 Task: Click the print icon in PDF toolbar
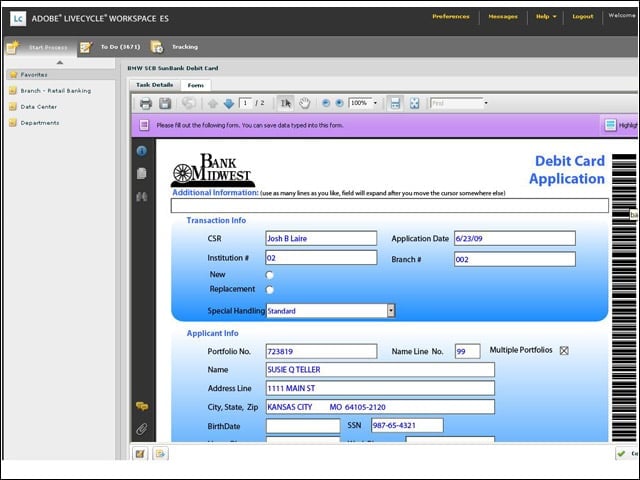146,103
